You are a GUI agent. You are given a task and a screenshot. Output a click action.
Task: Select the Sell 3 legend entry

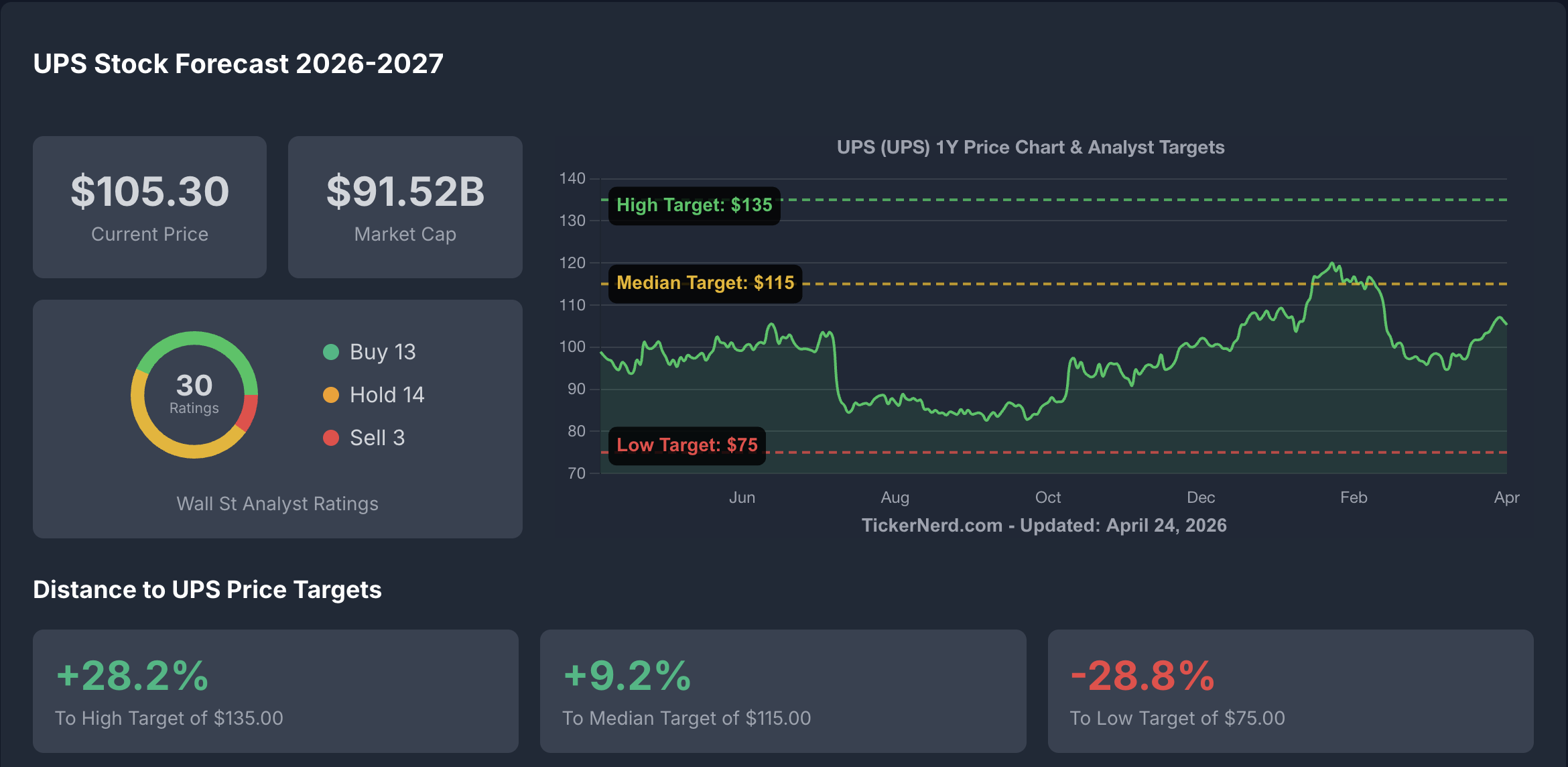pos(377,438)
